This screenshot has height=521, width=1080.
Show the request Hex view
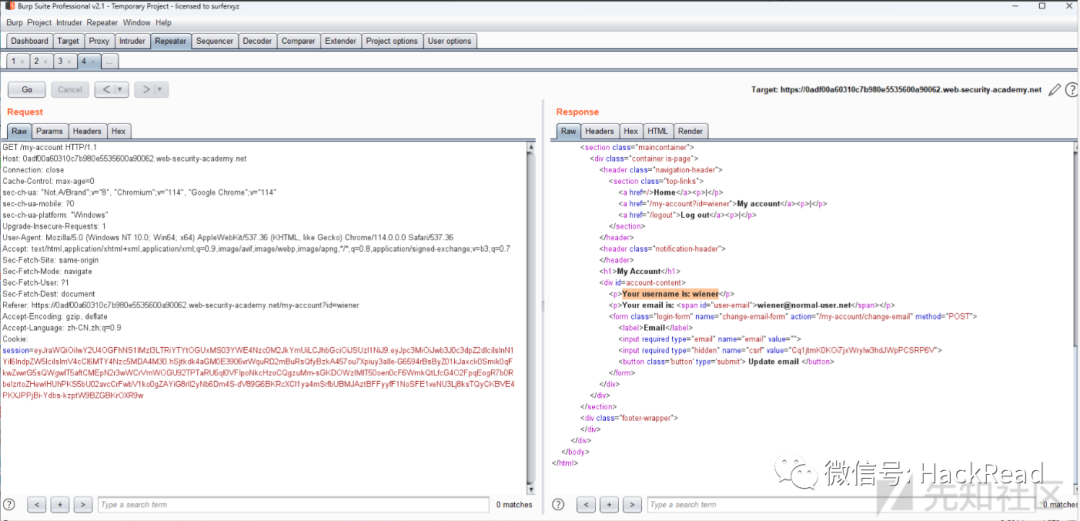pyautogui.click(x=118, y=131)
